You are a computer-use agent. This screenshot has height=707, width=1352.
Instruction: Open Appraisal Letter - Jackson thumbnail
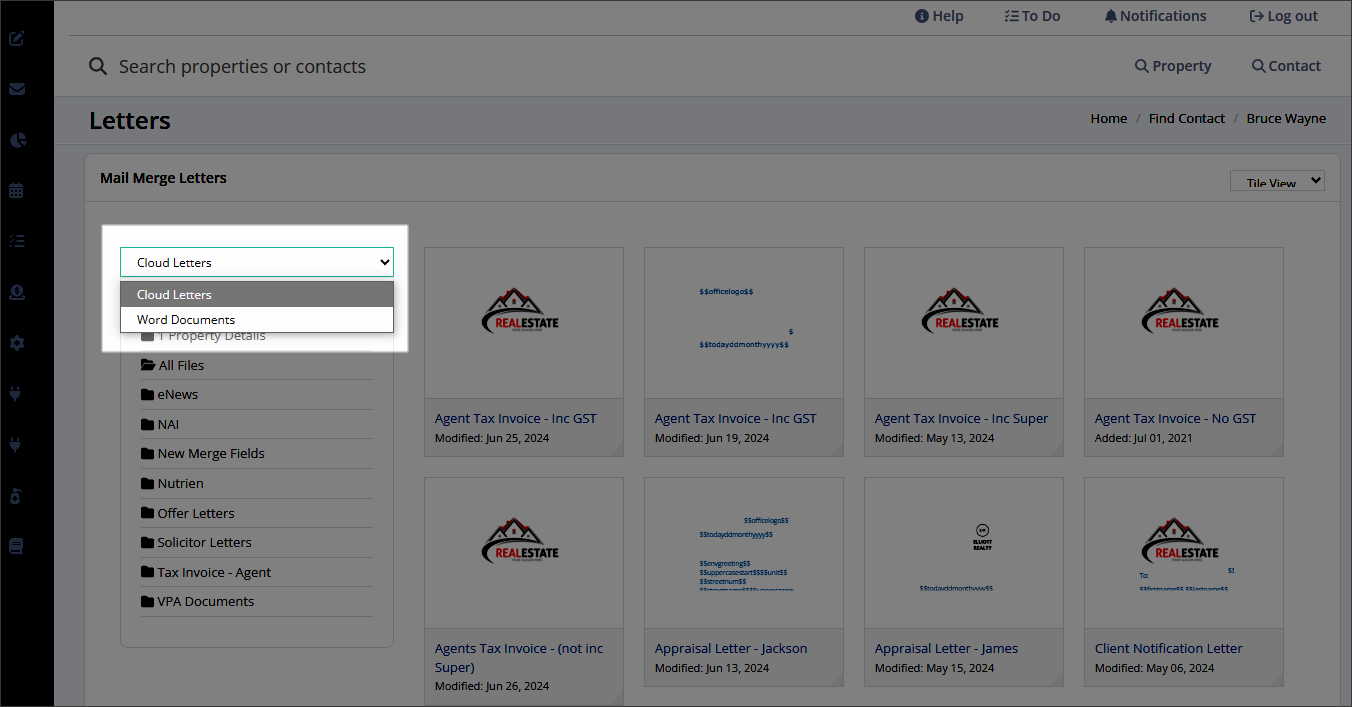(744, 552)
